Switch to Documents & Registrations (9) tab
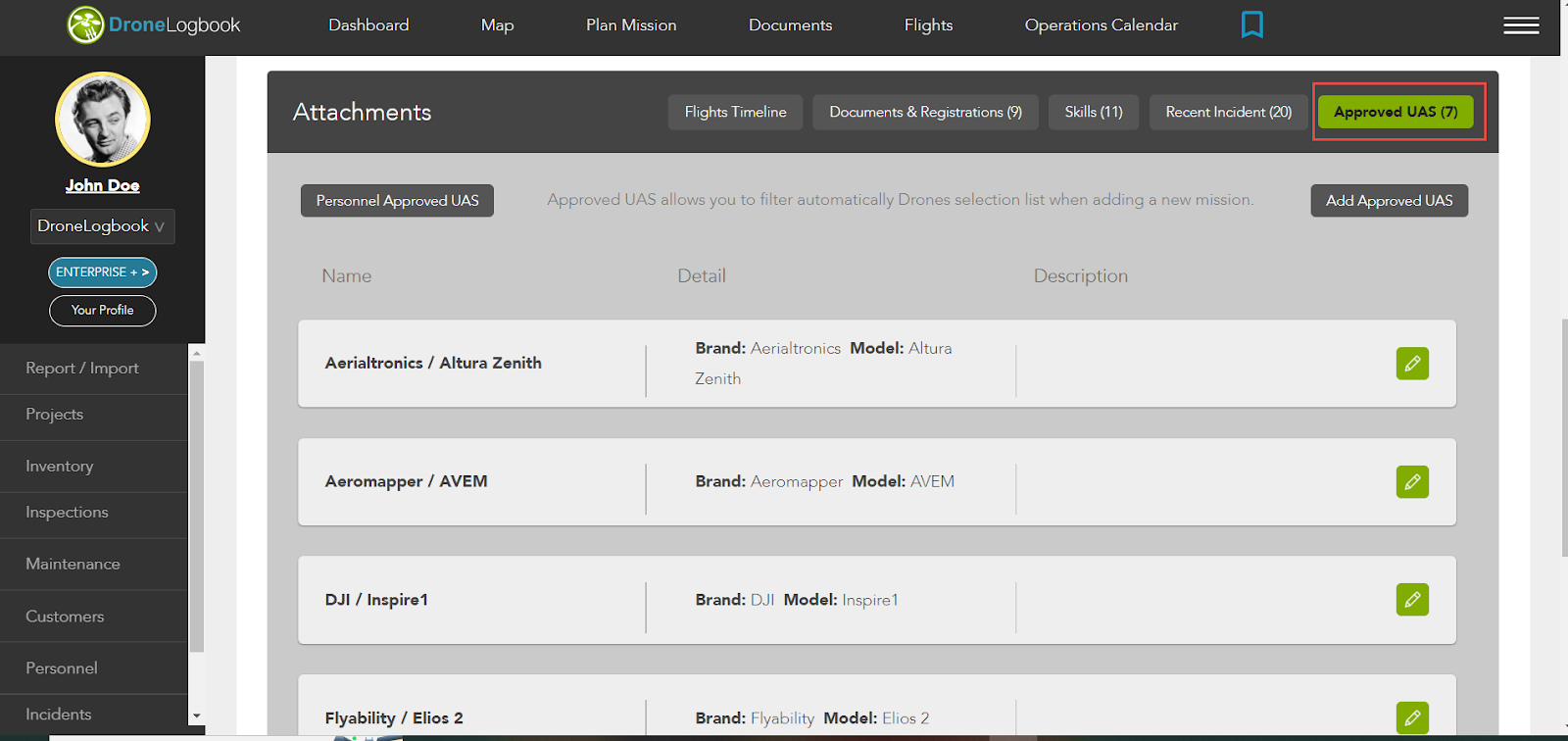 pyautogui.click(x=925, y=113)
